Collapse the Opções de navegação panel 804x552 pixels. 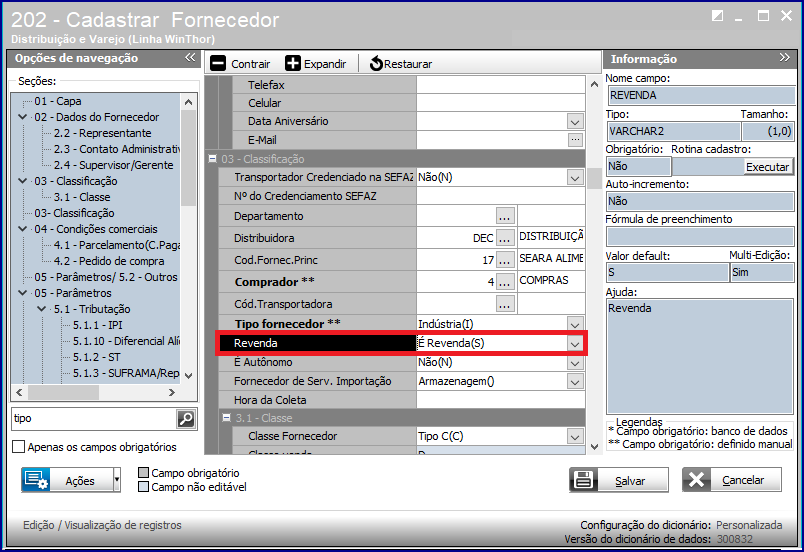(190, 57)
